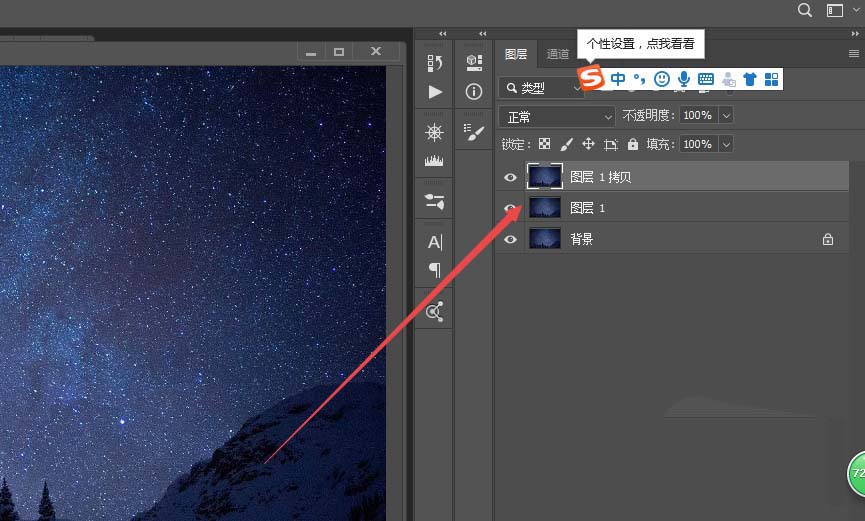Image resolution: width=865 pixels, height=521 pixels.
Task: Select the 背景 layer thumbnail
Action: [544, 239]
